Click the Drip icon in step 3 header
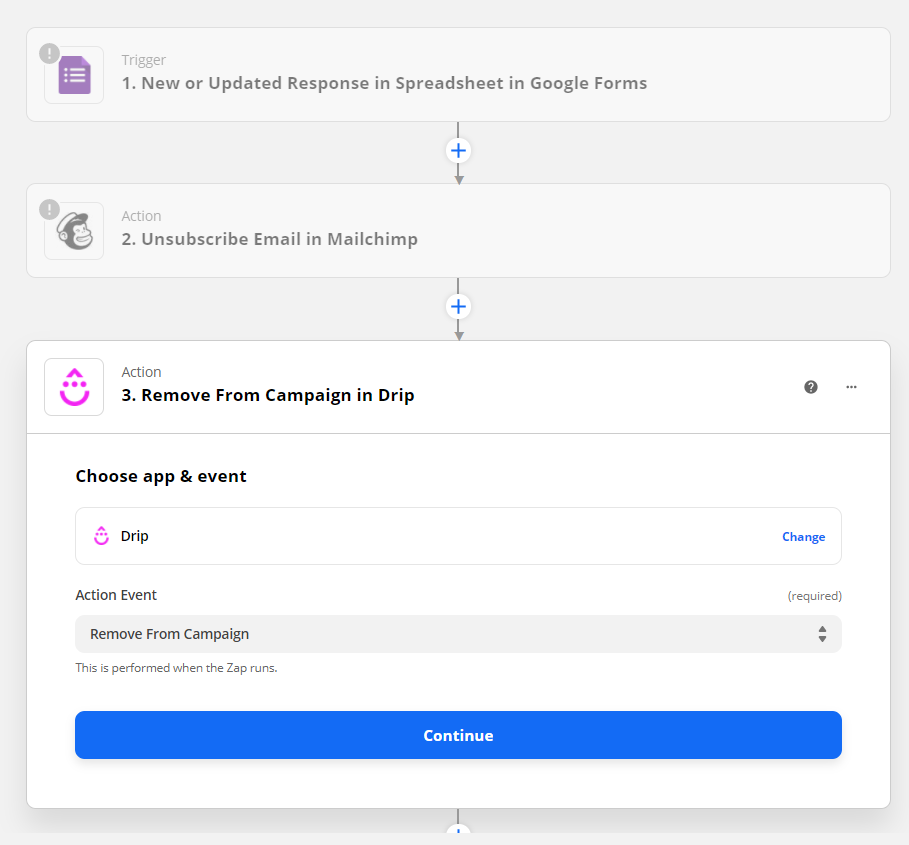Image resolution: width=909 pixels, height=845 pixels. pyautogui.click(x=74, y=387)
